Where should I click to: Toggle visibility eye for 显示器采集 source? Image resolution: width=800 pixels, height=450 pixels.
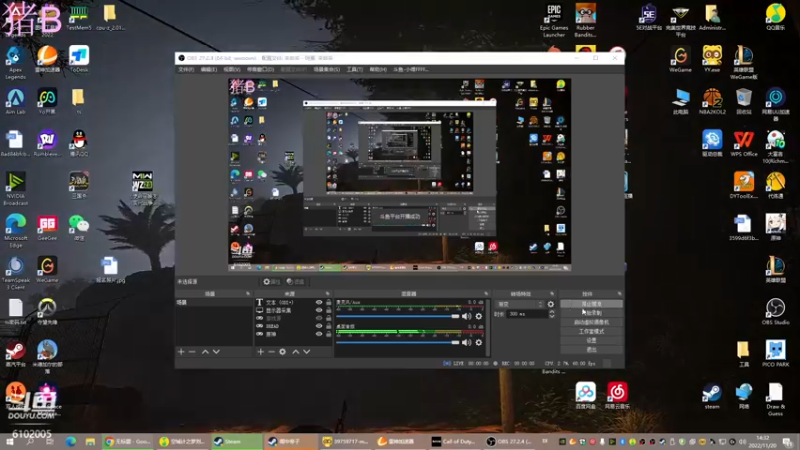click(319, 310)
